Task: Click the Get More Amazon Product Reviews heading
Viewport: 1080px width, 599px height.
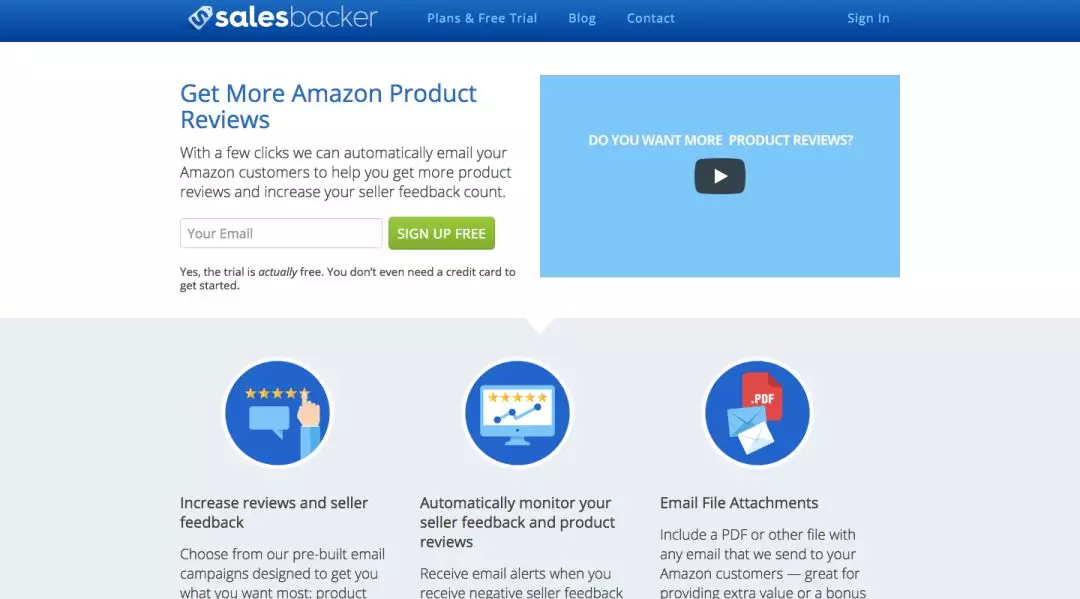Action: (328, 106)
